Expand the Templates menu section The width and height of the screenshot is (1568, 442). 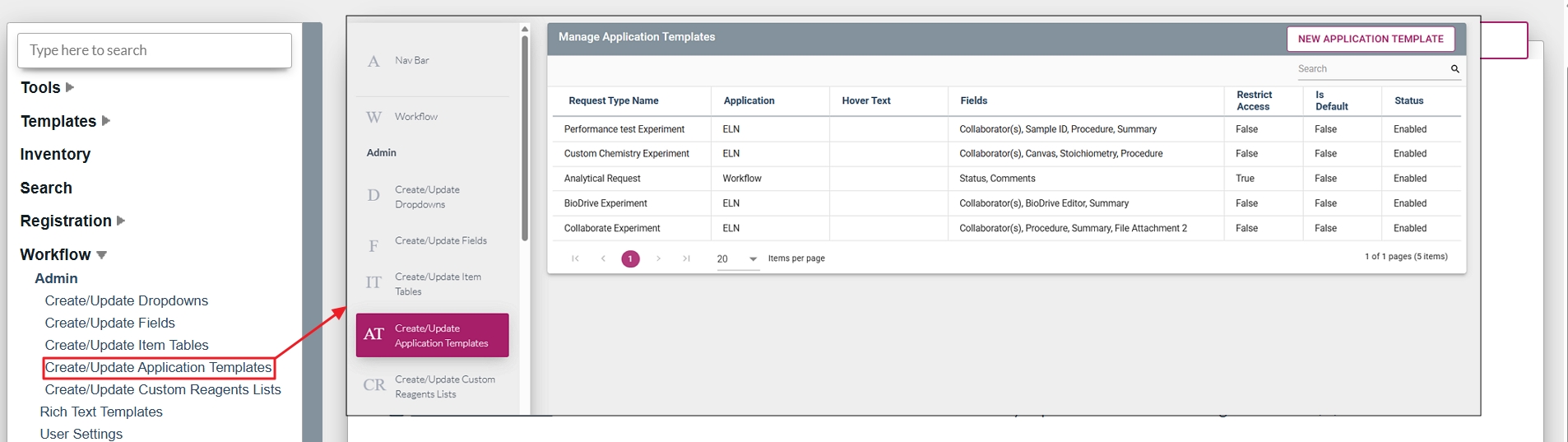tap(106, 121)
